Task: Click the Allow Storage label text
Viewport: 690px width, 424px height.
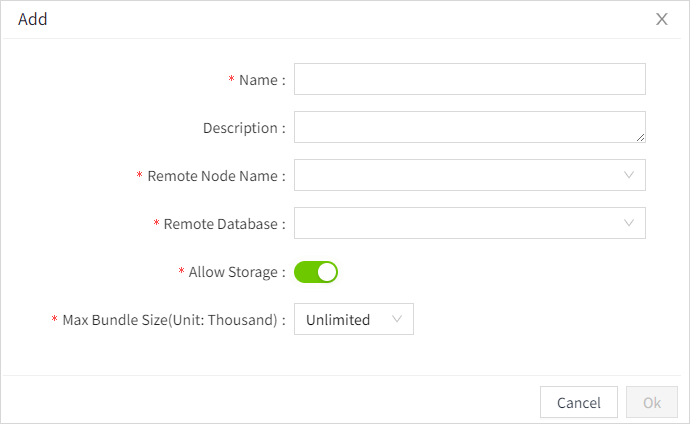Action: point(237,272)
